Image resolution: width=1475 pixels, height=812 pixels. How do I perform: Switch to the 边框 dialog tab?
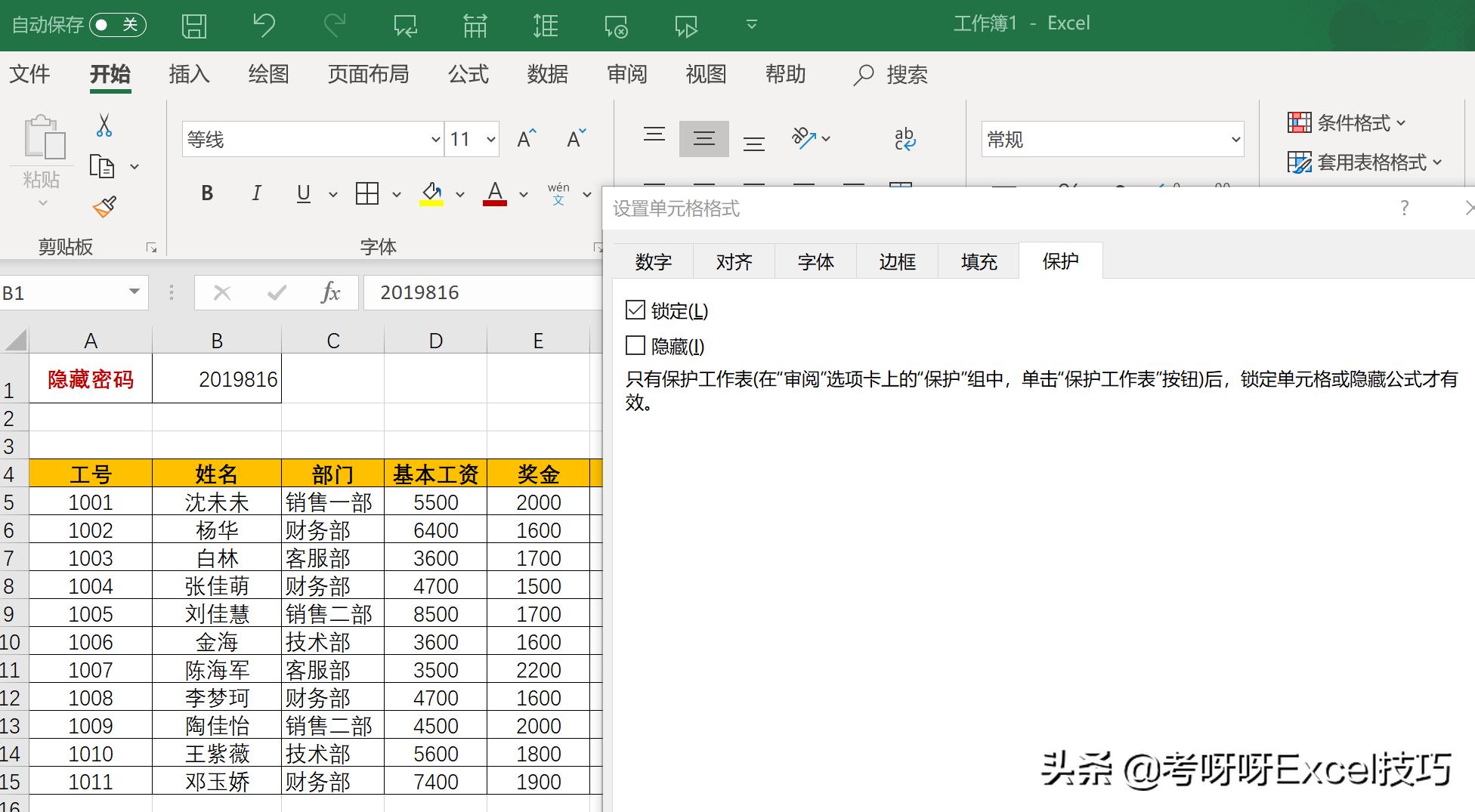pos(896,261)
